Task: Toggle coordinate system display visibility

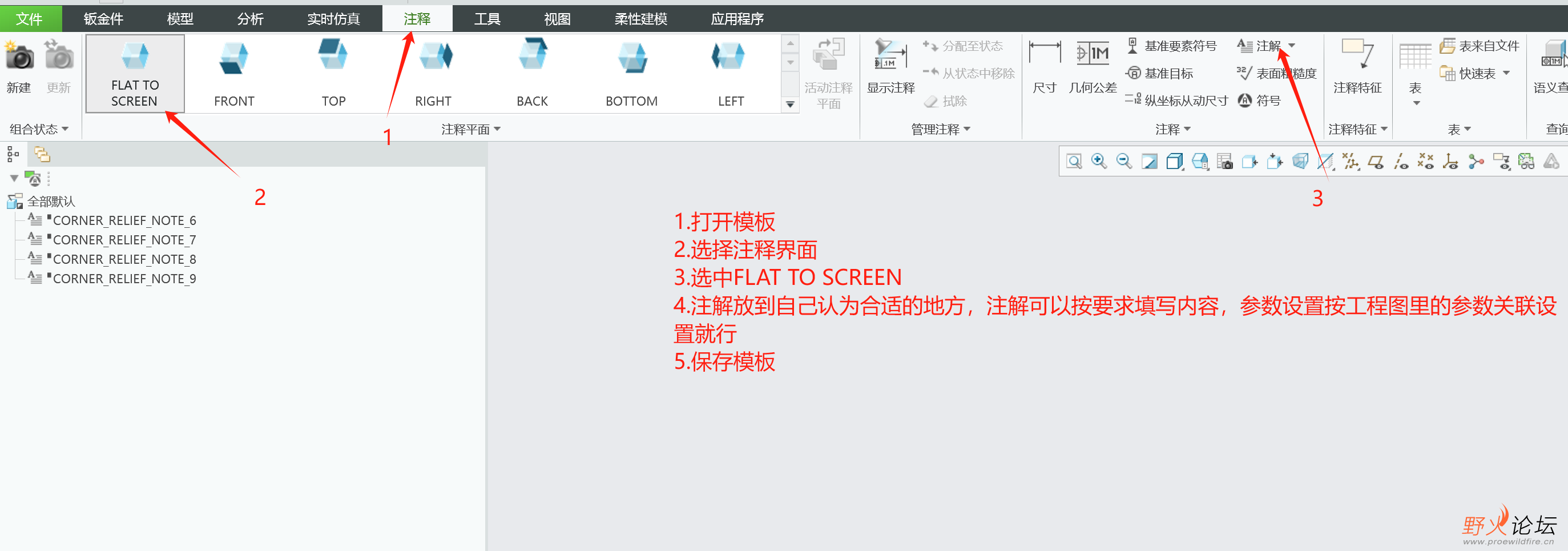Action: click(x=1450, y=162)
